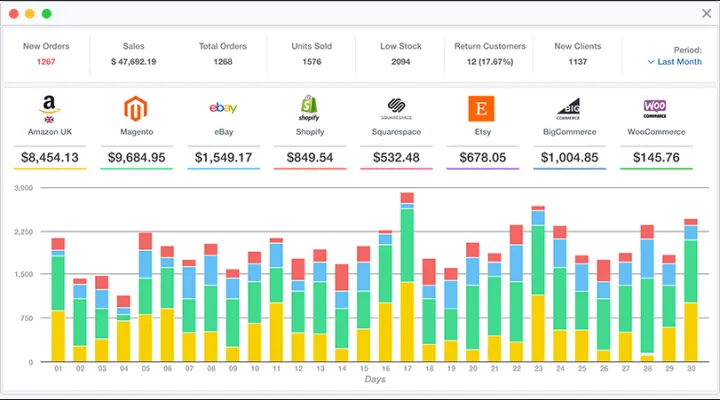720x400 pixels.
Task: Select the BigCommerce $1,004.85 total
Action: coord(569,158)
